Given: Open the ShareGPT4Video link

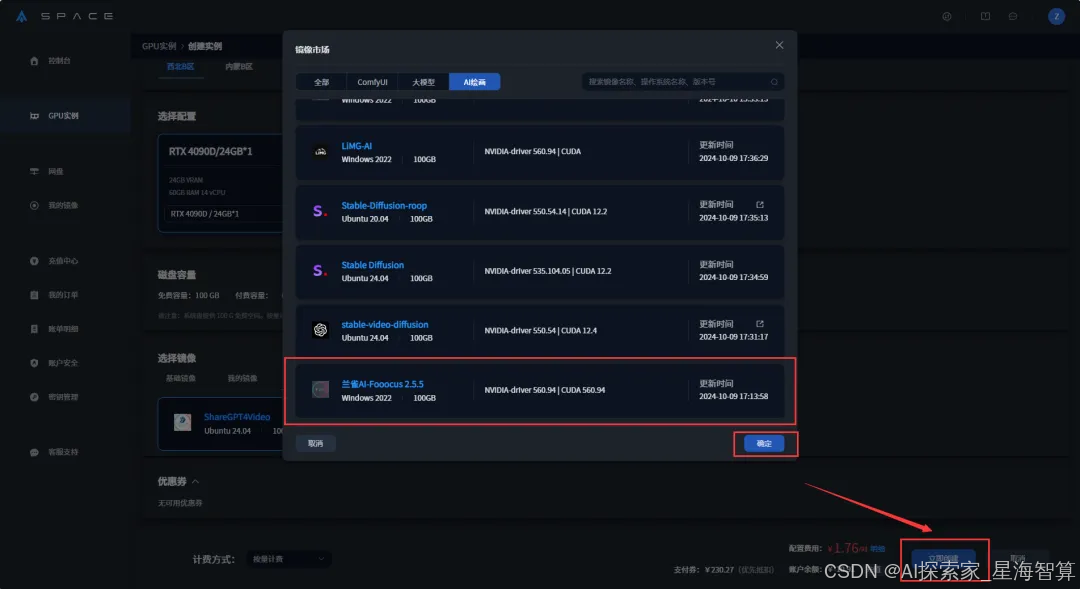Looking at the screenshot, I should pyautogui.click(x=237, y=417).
